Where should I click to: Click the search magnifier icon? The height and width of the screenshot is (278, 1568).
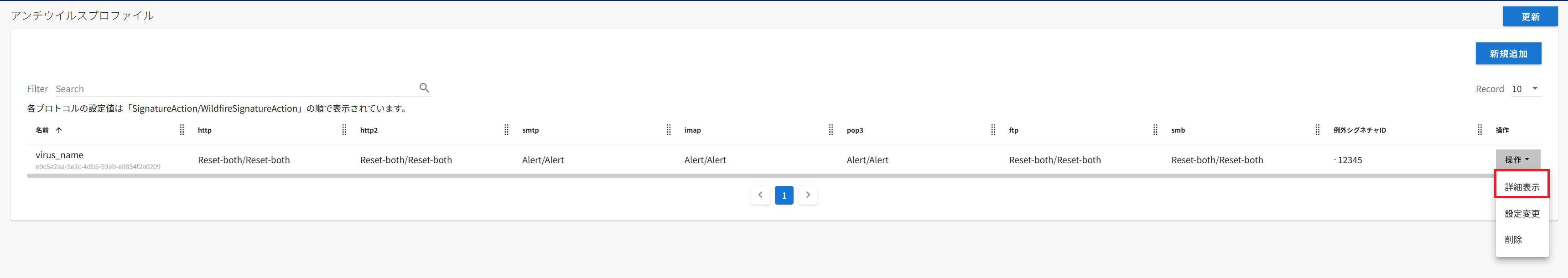[x=424, y=88]
